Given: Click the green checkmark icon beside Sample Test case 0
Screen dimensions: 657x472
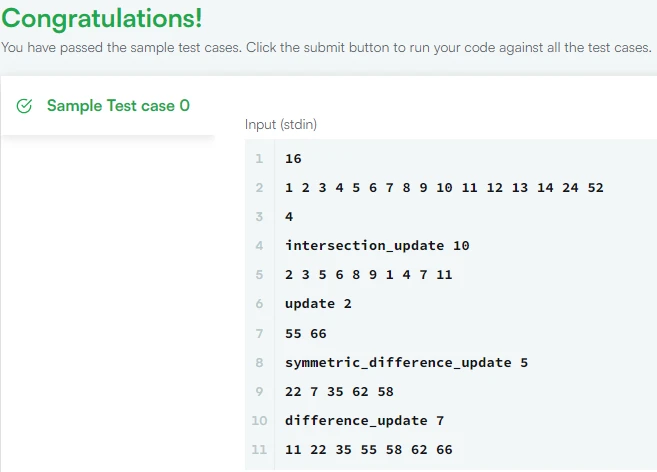Looking at the screenshot, I should (x=25, y=106).
